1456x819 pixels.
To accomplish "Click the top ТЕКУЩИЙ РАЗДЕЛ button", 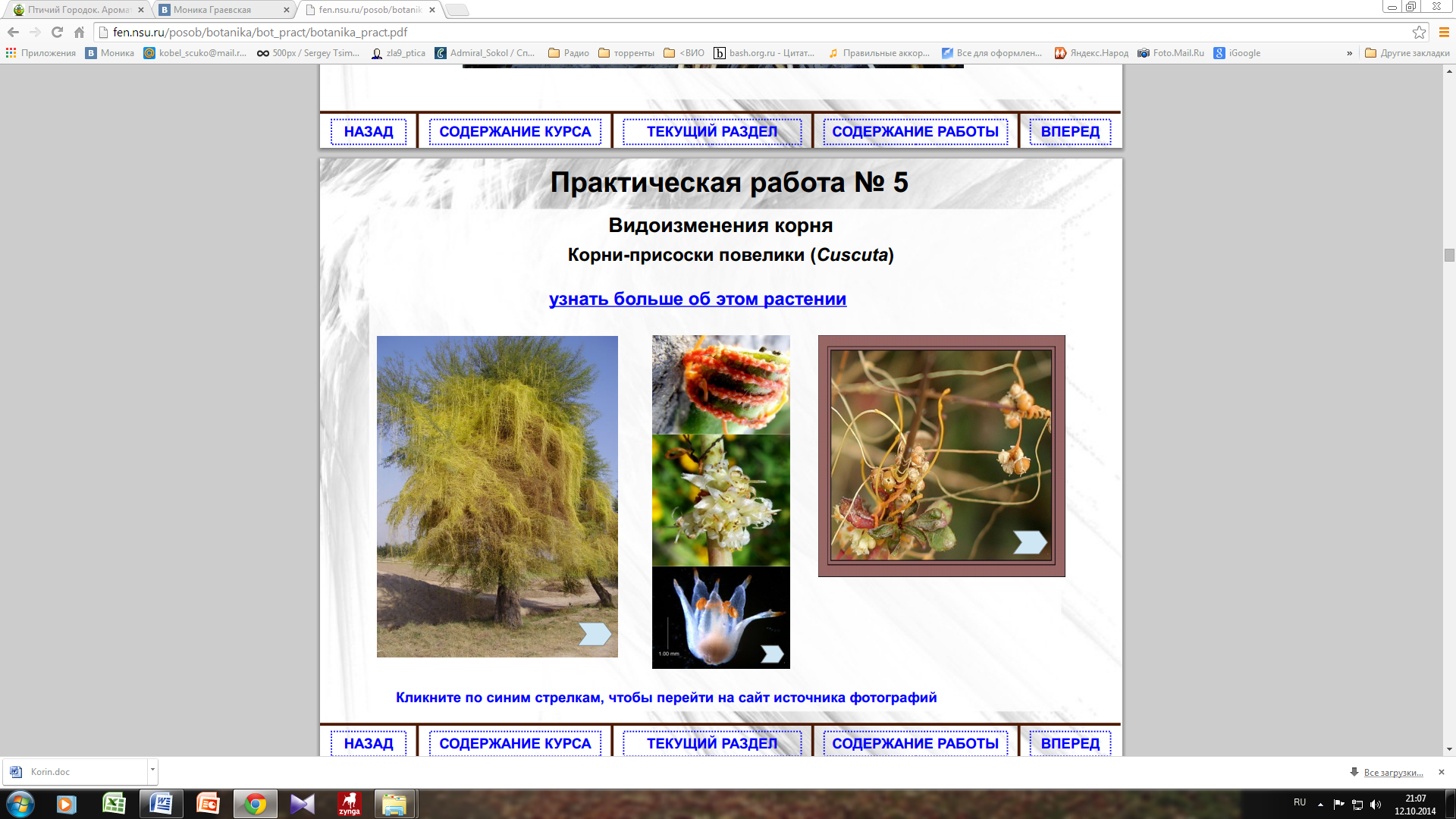I will [x=711, y=131].
